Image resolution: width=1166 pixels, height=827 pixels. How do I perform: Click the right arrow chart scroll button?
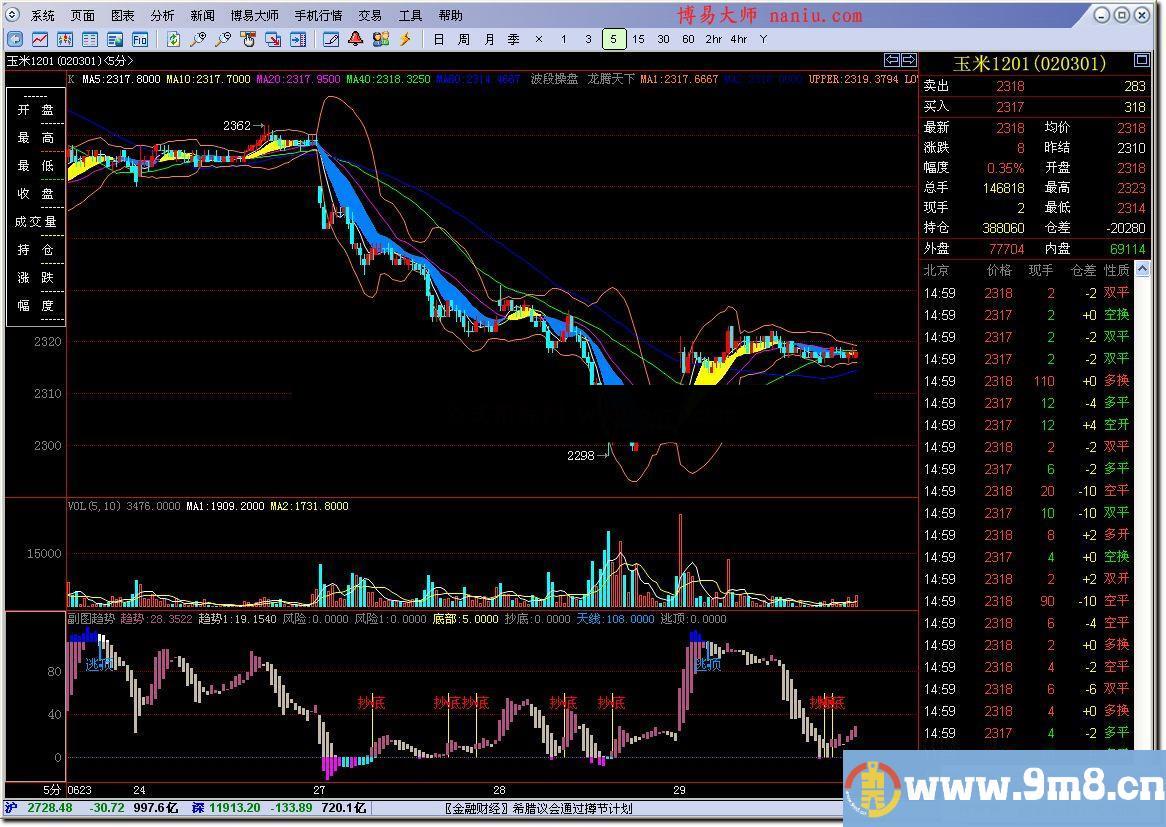[909, 60]
